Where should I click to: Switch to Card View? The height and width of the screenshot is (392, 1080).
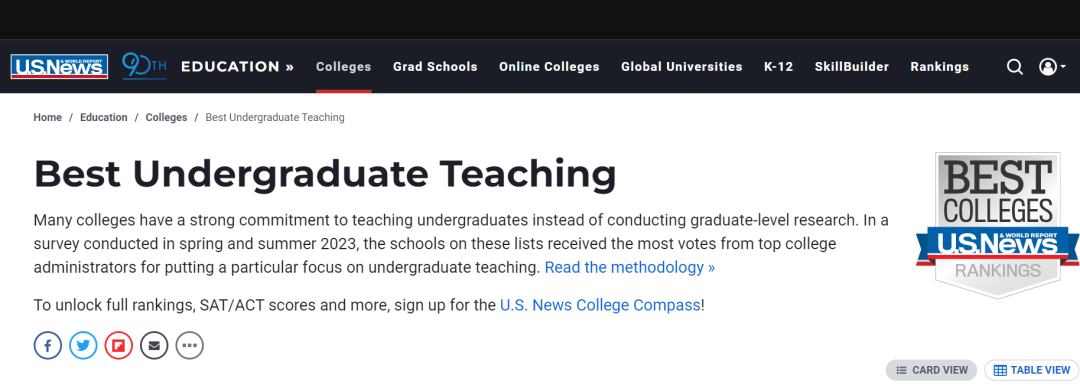pyautogui.click(x=931, y=370)
